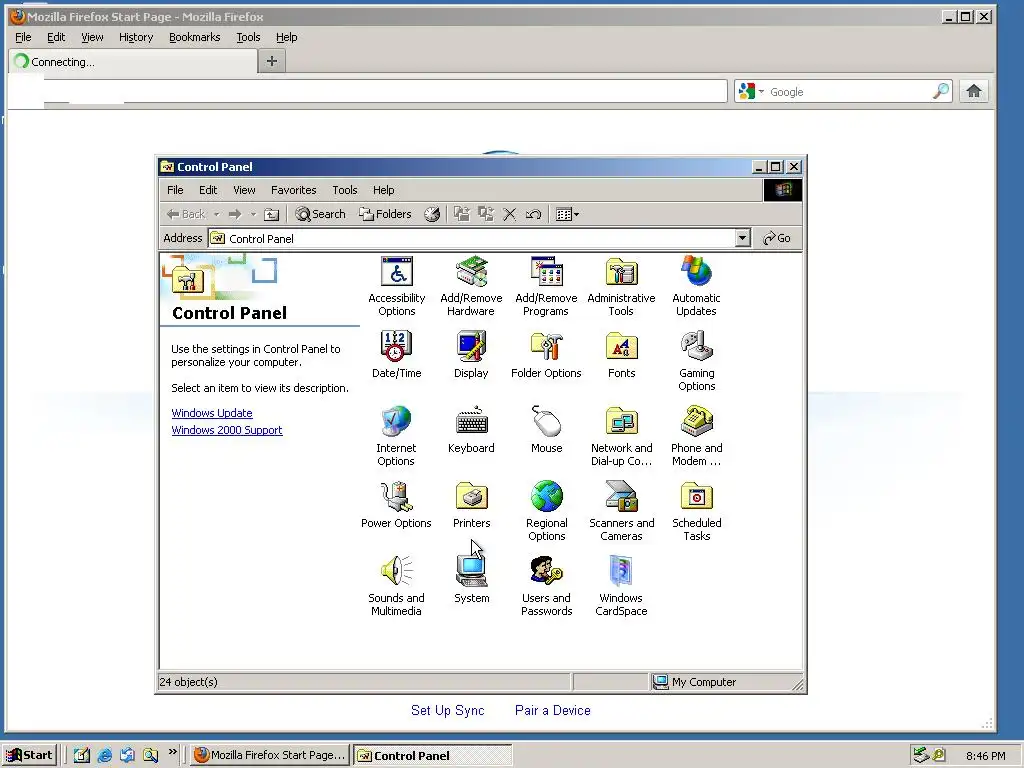Open Firefox Tools menu
The image size is (1024, 768).
[248, 37]
